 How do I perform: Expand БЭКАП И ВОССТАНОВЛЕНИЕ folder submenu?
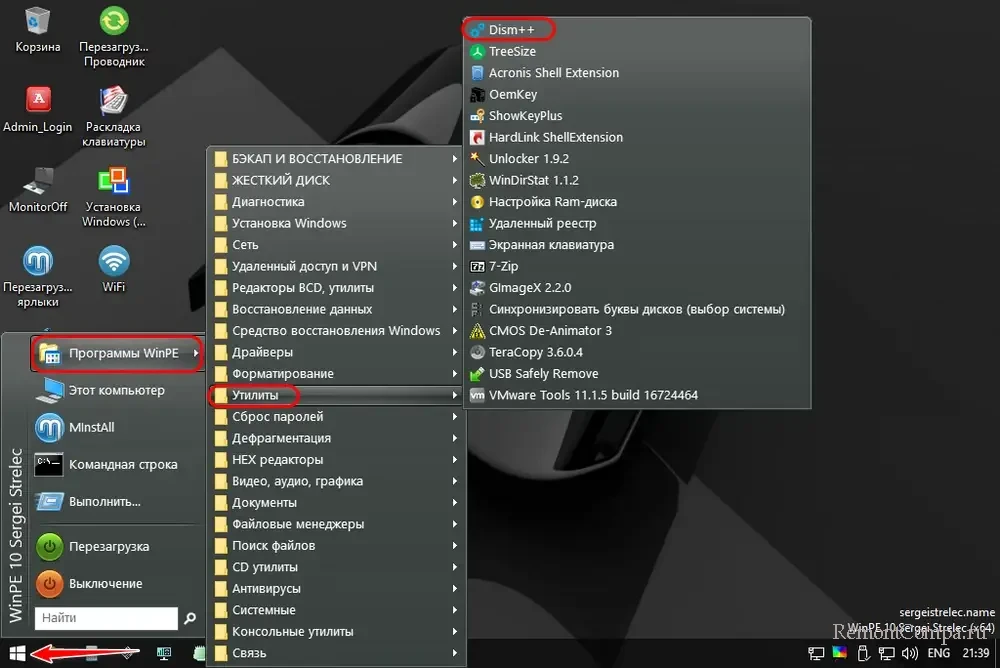point(336,159)
